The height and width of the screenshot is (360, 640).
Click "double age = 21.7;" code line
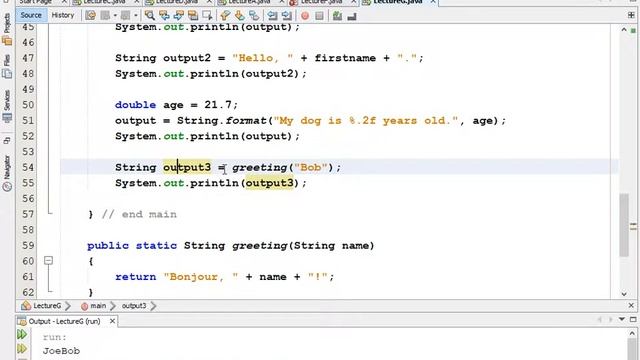pos(176,105)
